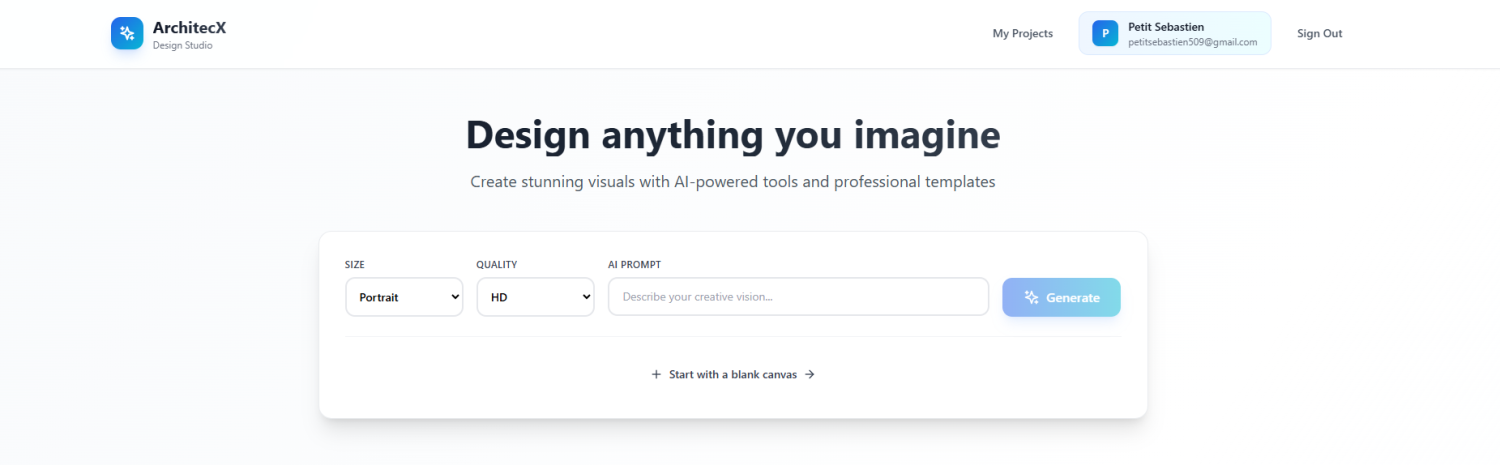Click the Design Studio subtitle under the logo
This screenshot has width=1500, height=465.
click(x=182, y=45)
